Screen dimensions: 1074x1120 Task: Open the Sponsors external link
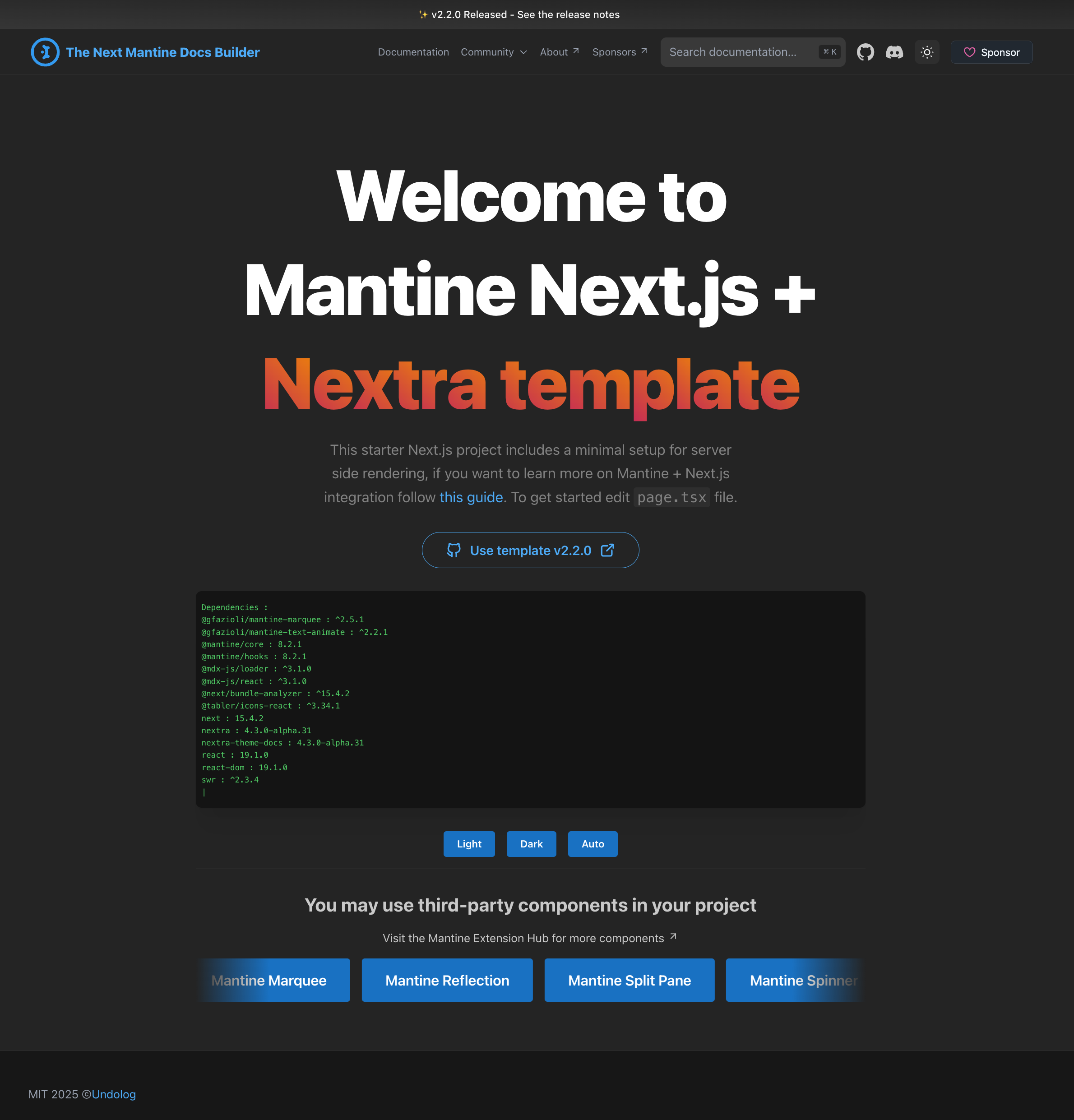(620, 52)
